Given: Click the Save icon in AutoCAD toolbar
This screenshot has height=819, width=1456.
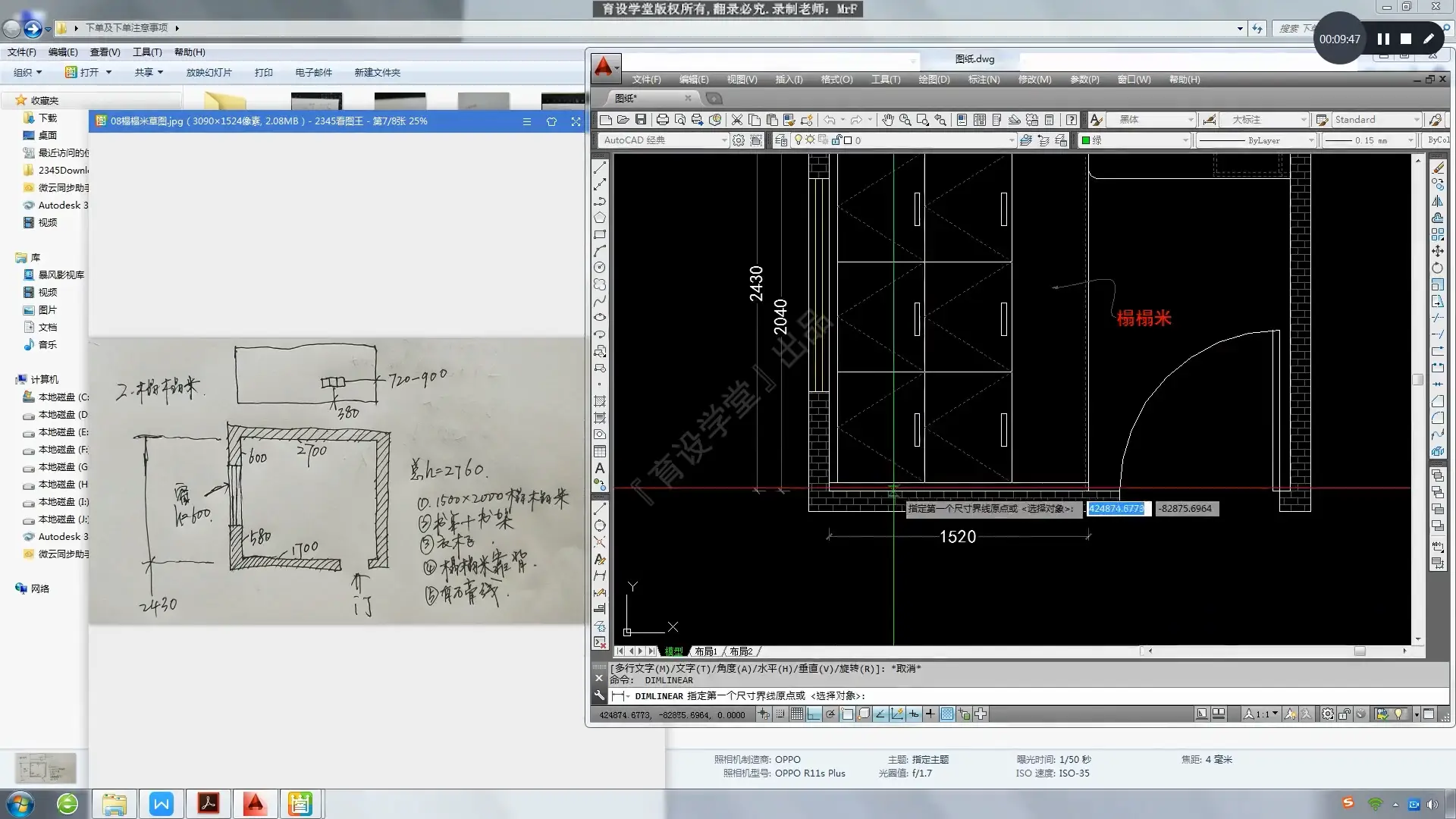Looking at the screenshot, I should (641, 120).
